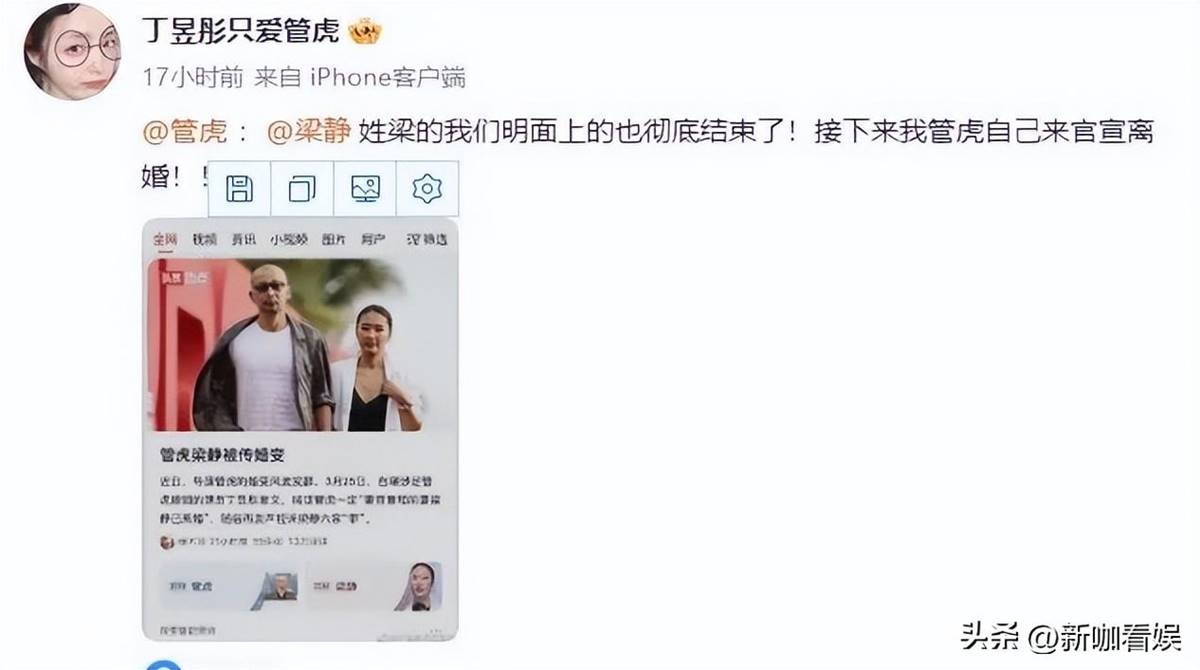Screen dimensions: 1200x670
Task: Open the gear settings icon
Action: coord(427,188)
